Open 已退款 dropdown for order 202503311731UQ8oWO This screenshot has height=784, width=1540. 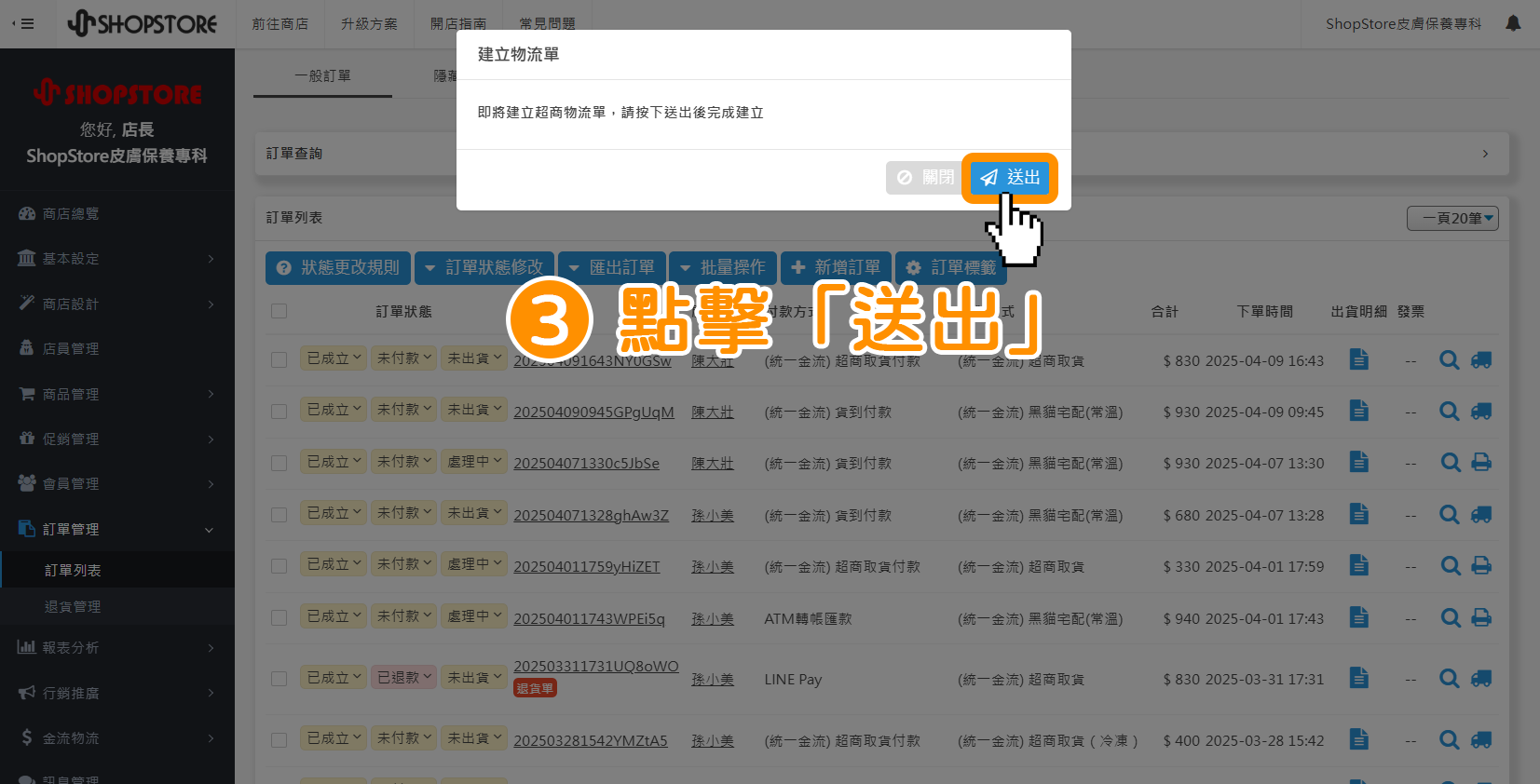pyautogui.click(x=404, y=678)
